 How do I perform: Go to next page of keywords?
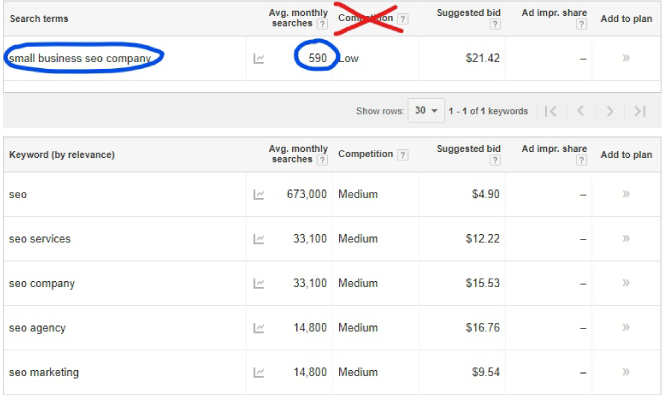(610, 111)
